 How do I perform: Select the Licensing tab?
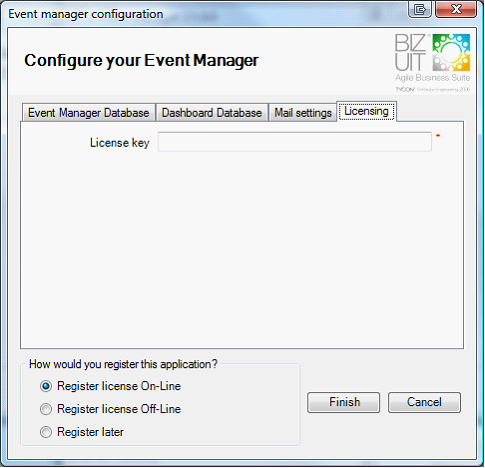pos(366,111)
